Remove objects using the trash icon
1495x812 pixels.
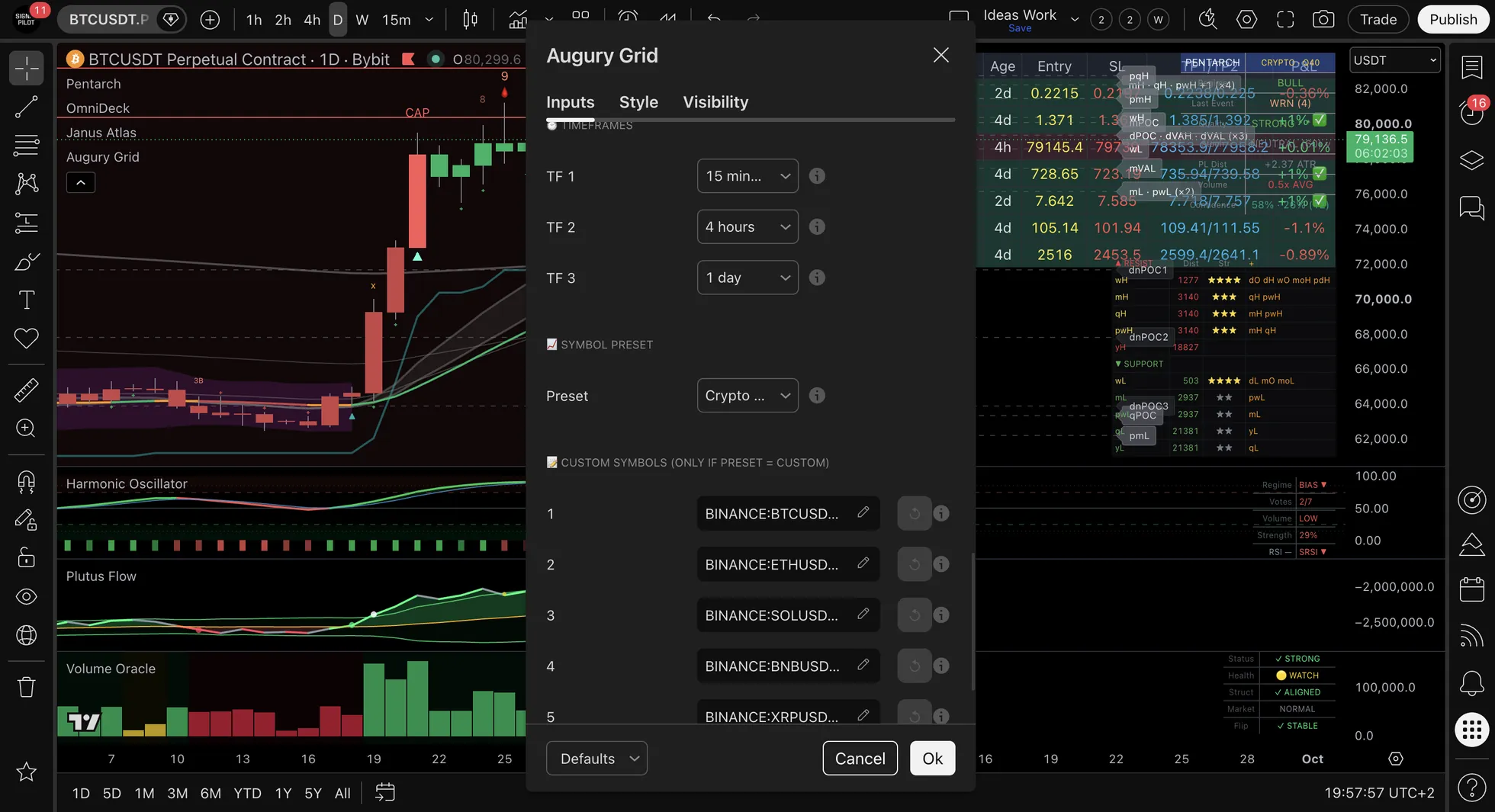(x=27, y=687)
